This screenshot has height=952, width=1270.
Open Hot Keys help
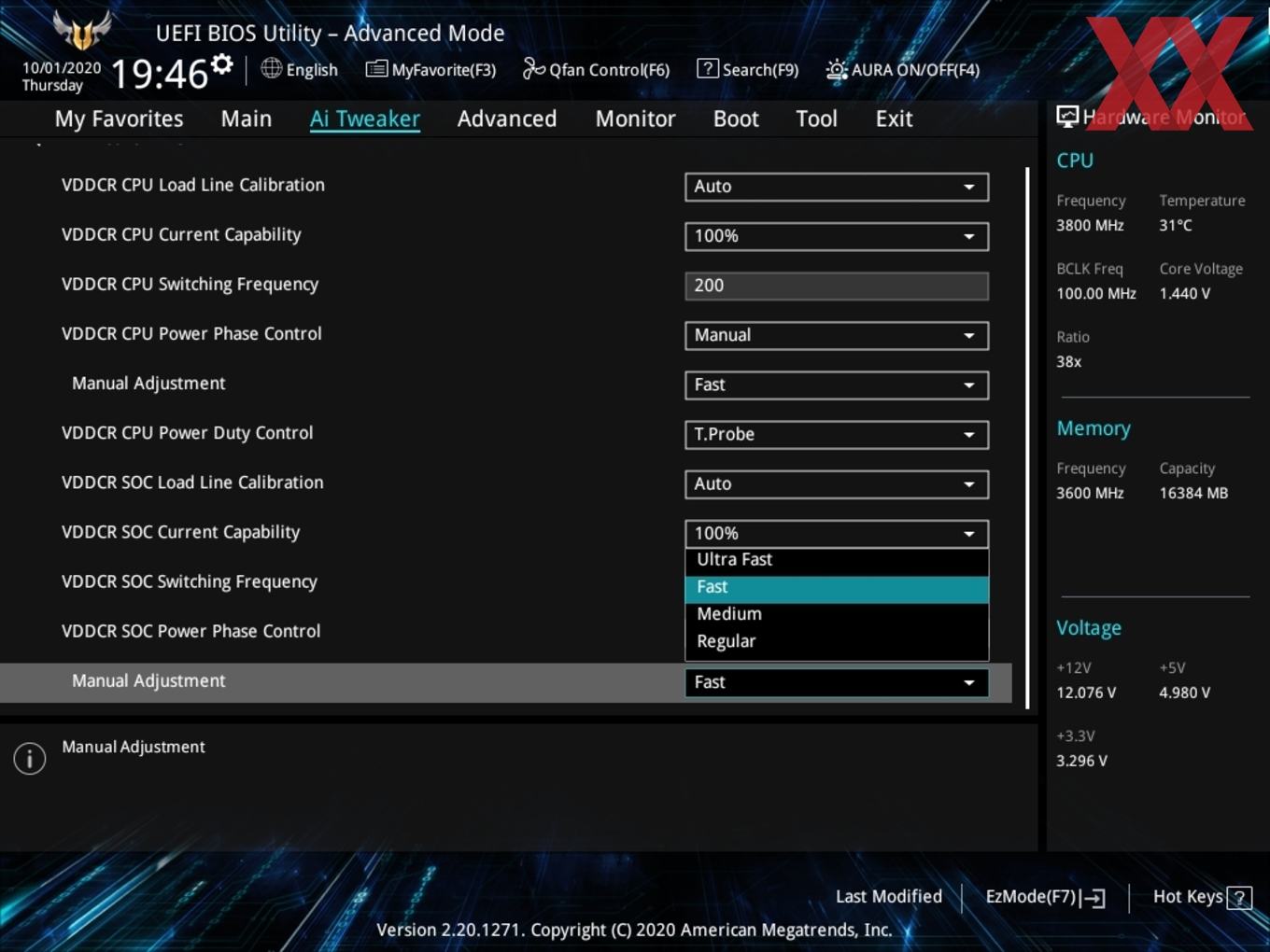click(1202, 897)
